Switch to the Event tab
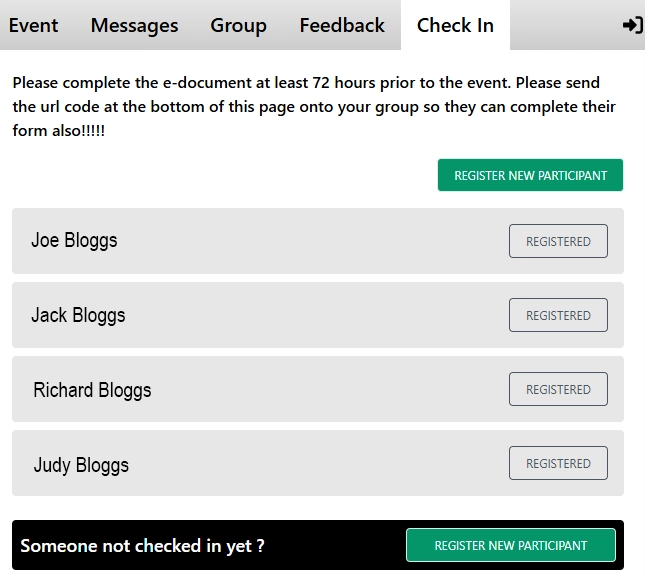Image resolution: width=645 pixels, height=579 pixels. point(33,25)
